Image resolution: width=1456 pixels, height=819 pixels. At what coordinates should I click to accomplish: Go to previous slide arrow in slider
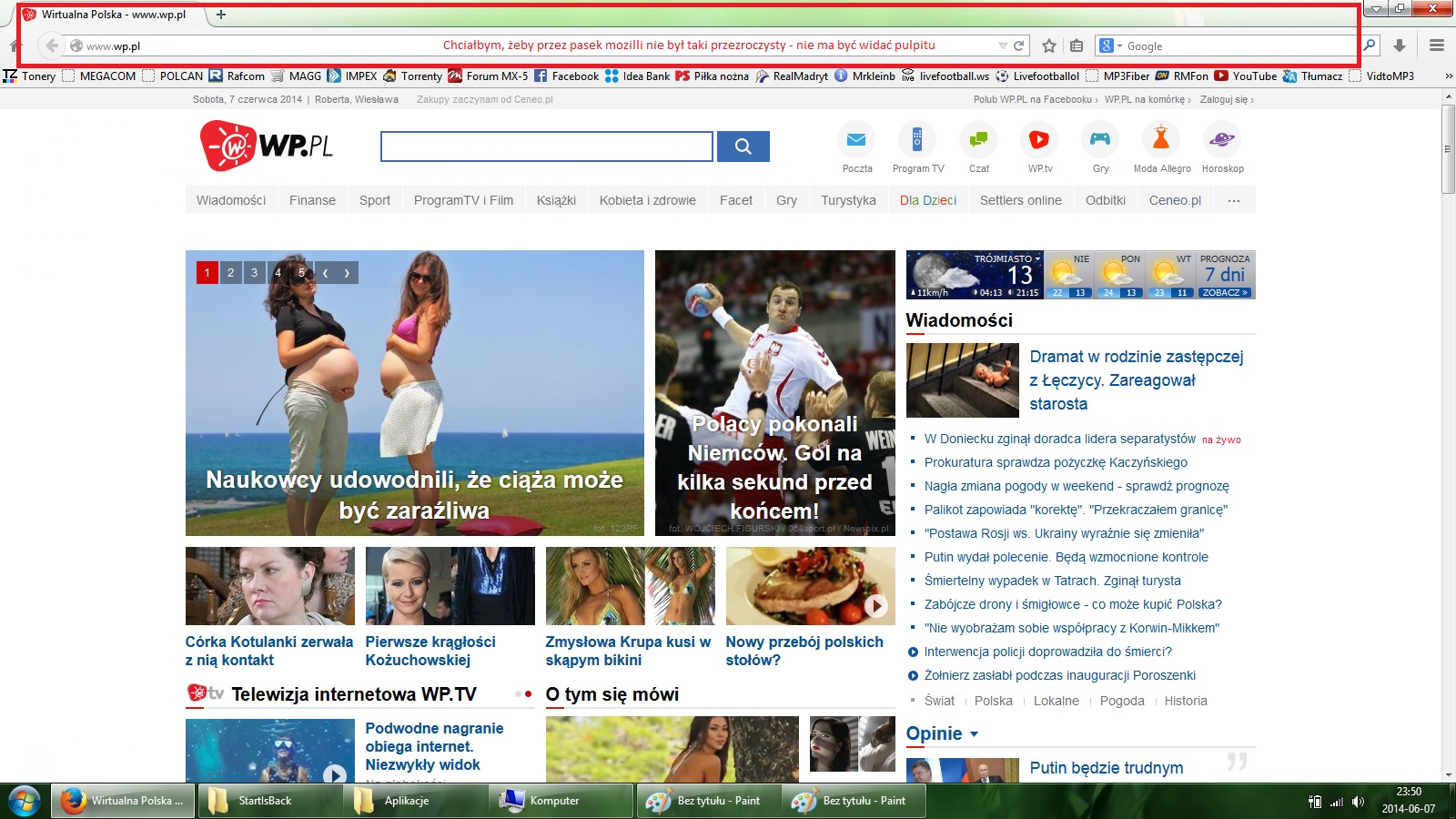(x=325, y=272)
